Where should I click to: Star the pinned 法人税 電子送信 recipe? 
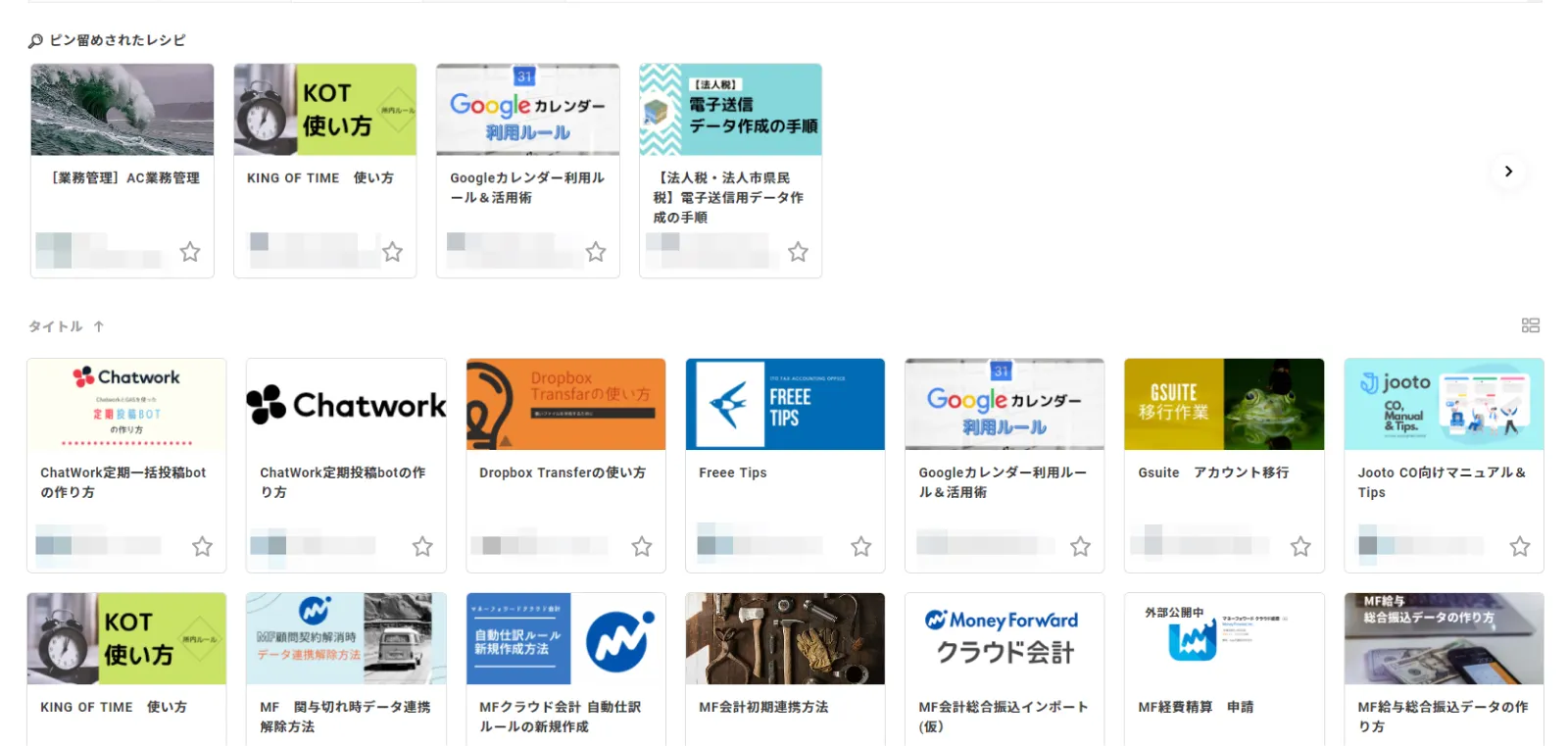[799, 252]
